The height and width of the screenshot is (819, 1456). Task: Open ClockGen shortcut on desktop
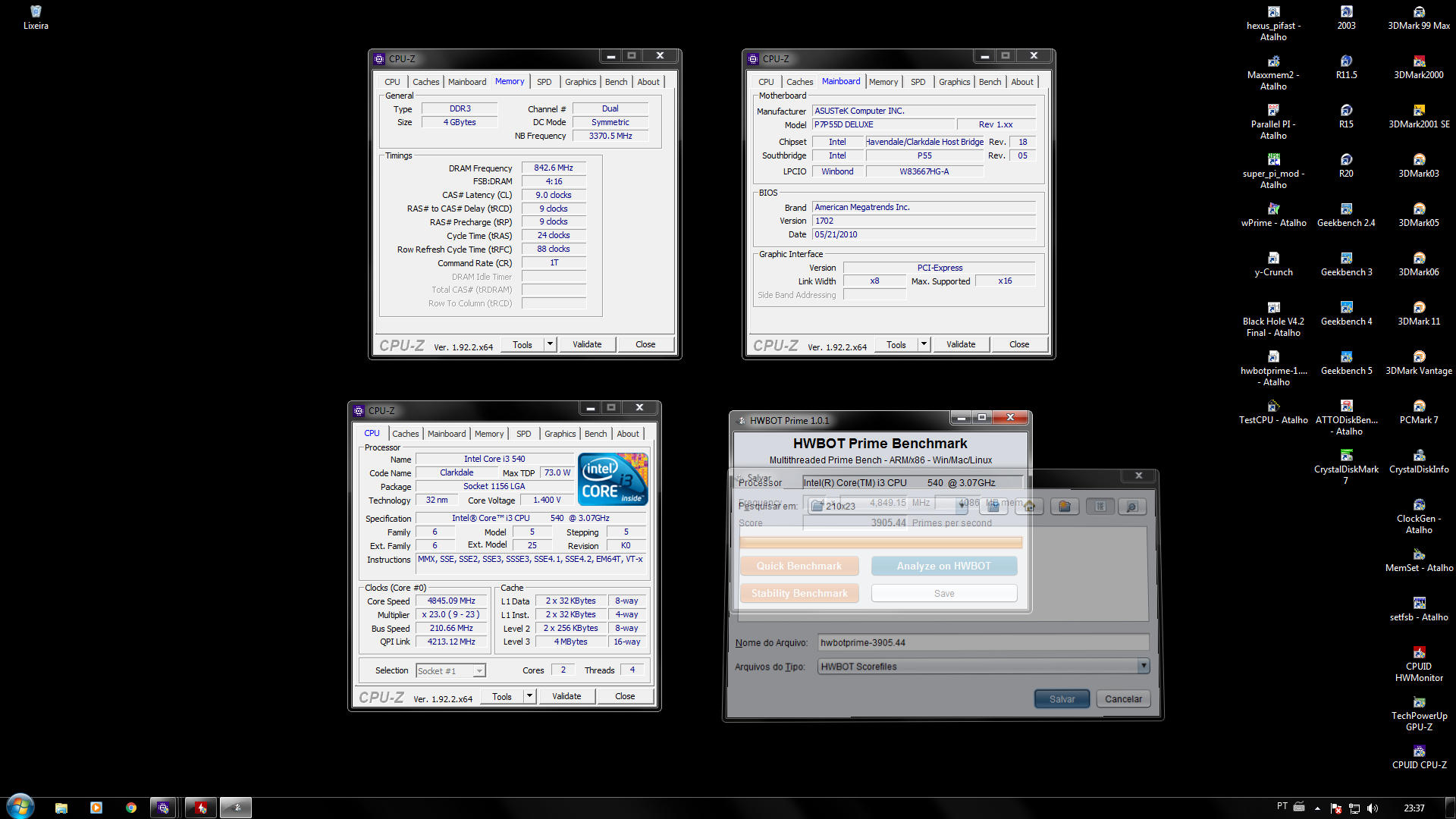coord(1419,516)
